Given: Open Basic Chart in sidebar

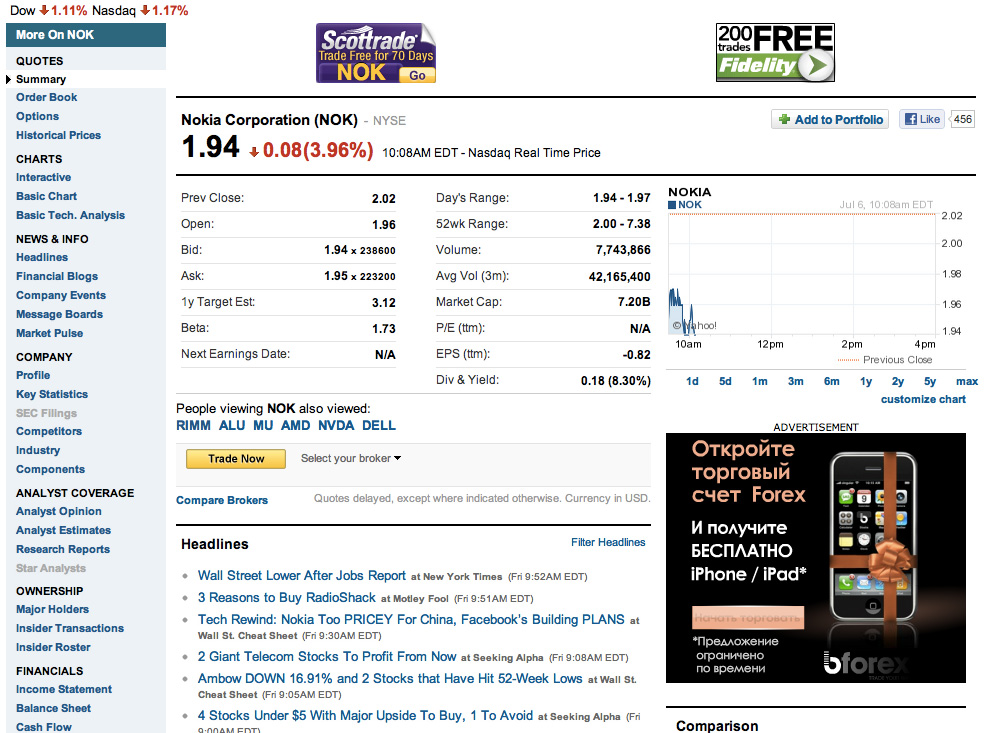Looking at the screenshot, I should pyautogui.click(x=46, y=196).
